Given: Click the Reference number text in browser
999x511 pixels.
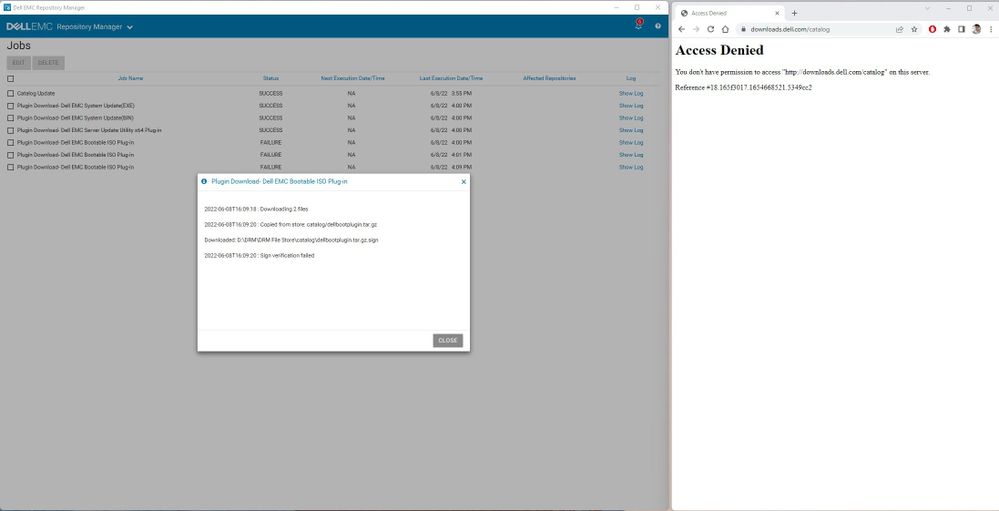Looking at the screenshot, I should click(x=744, y=87).
